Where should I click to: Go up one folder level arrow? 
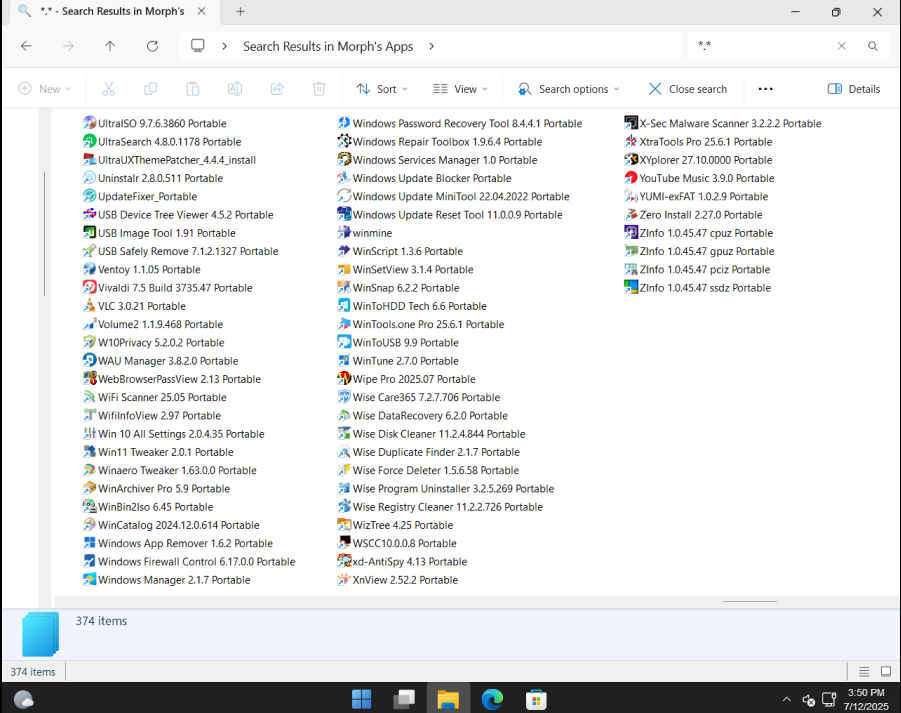pos(110,46)
